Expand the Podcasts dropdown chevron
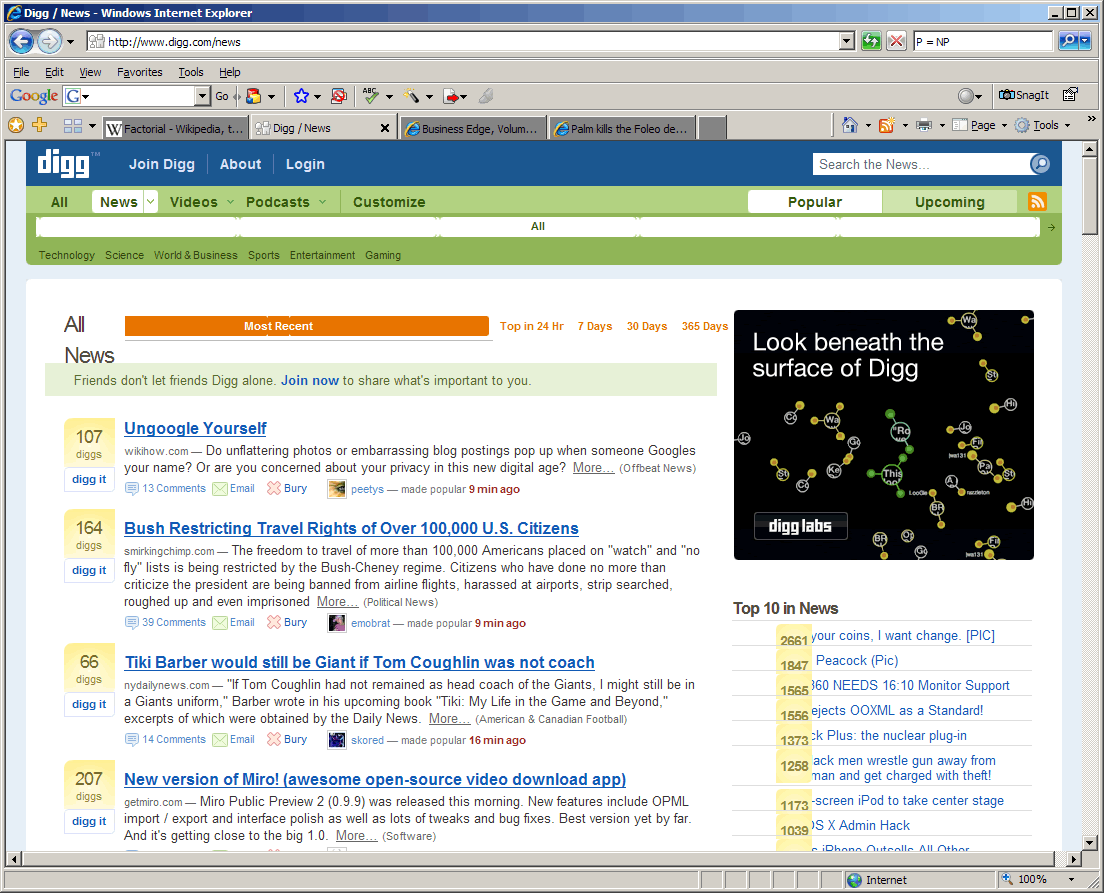 coord(322,202)
